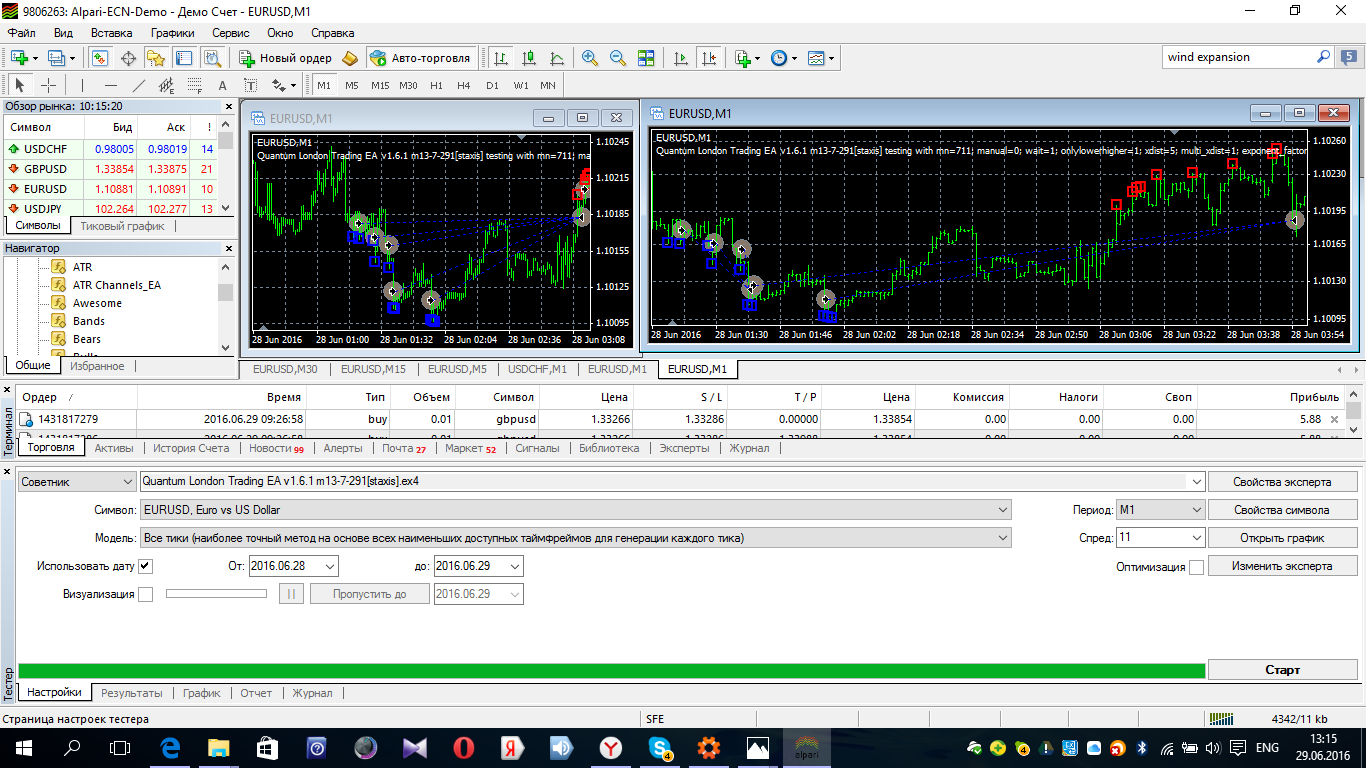Switch to the Результаты tab

click(x=132, y=692)
